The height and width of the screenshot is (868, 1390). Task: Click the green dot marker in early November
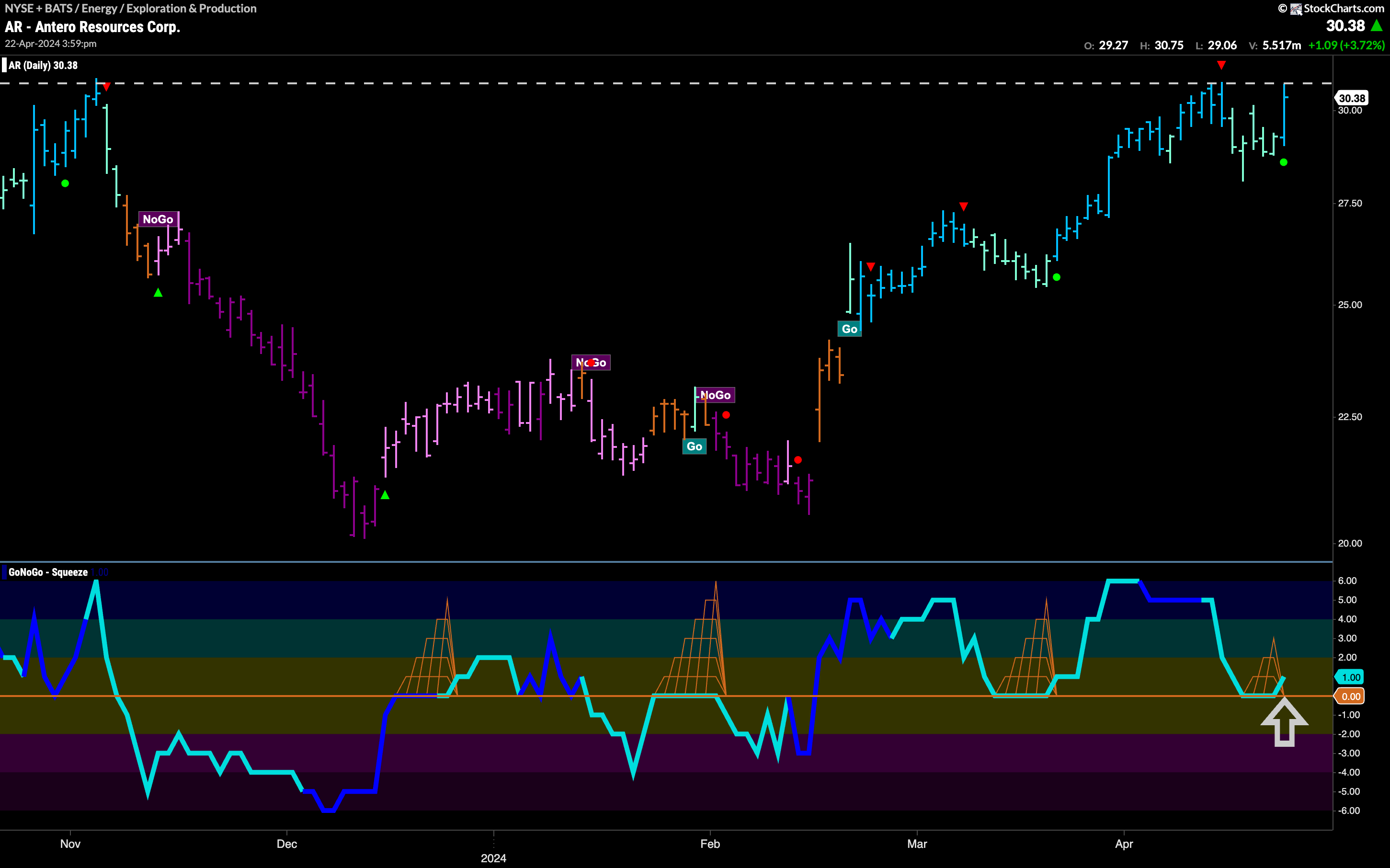click(x=66, y=183)
